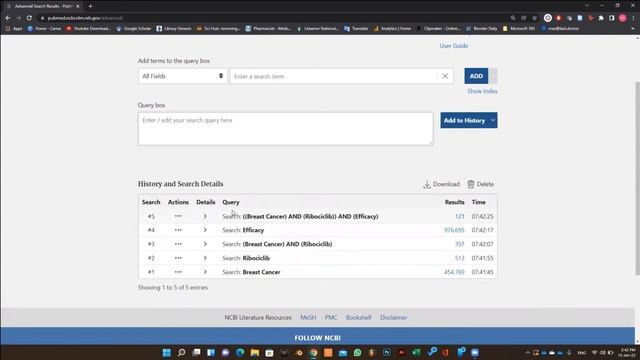Open taskbar Search
Viewport: 640px width, 360px height.
[x=182, y=353]
